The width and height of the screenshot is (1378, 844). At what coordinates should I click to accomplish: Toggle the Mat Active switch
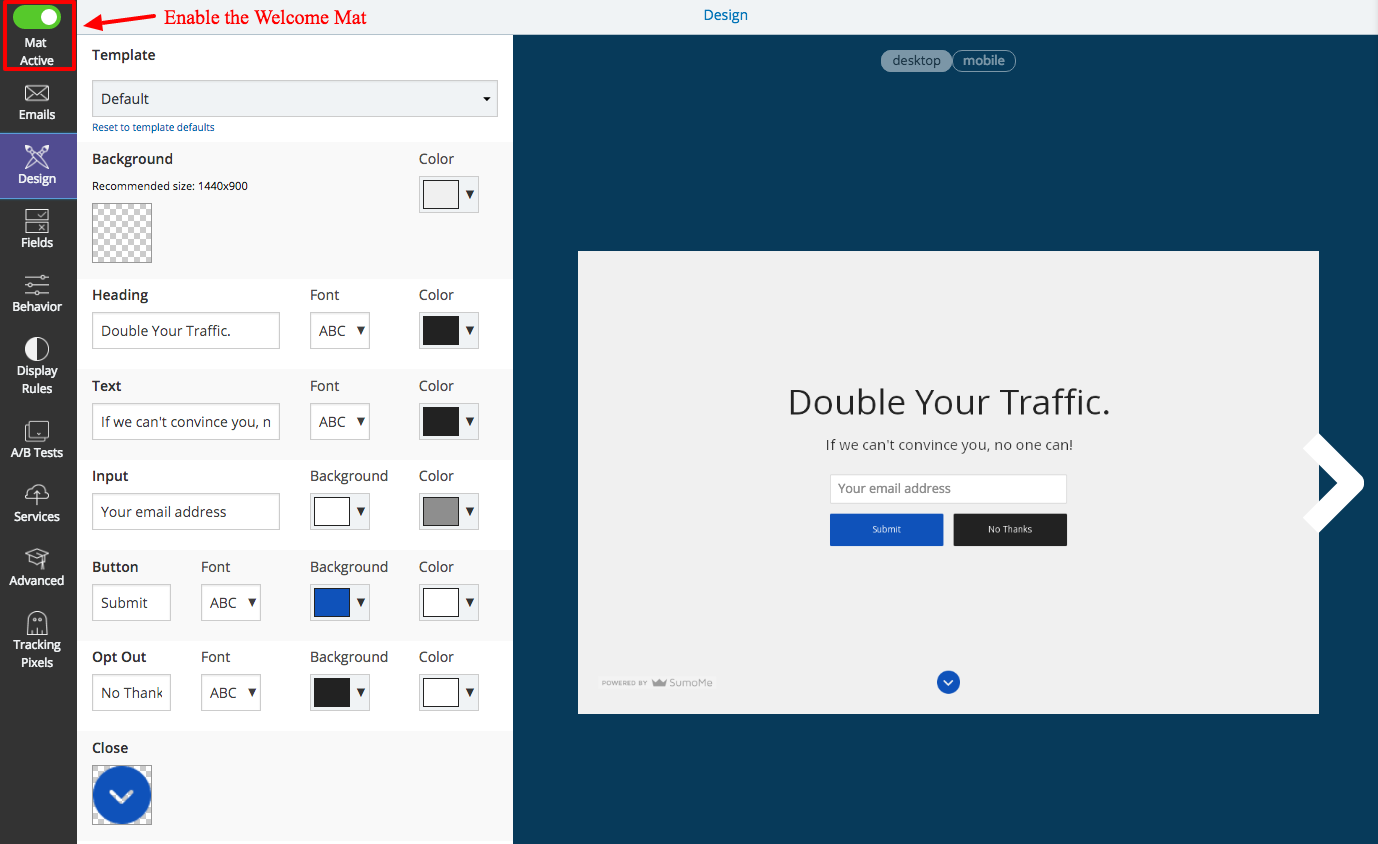tap(37, 17)
